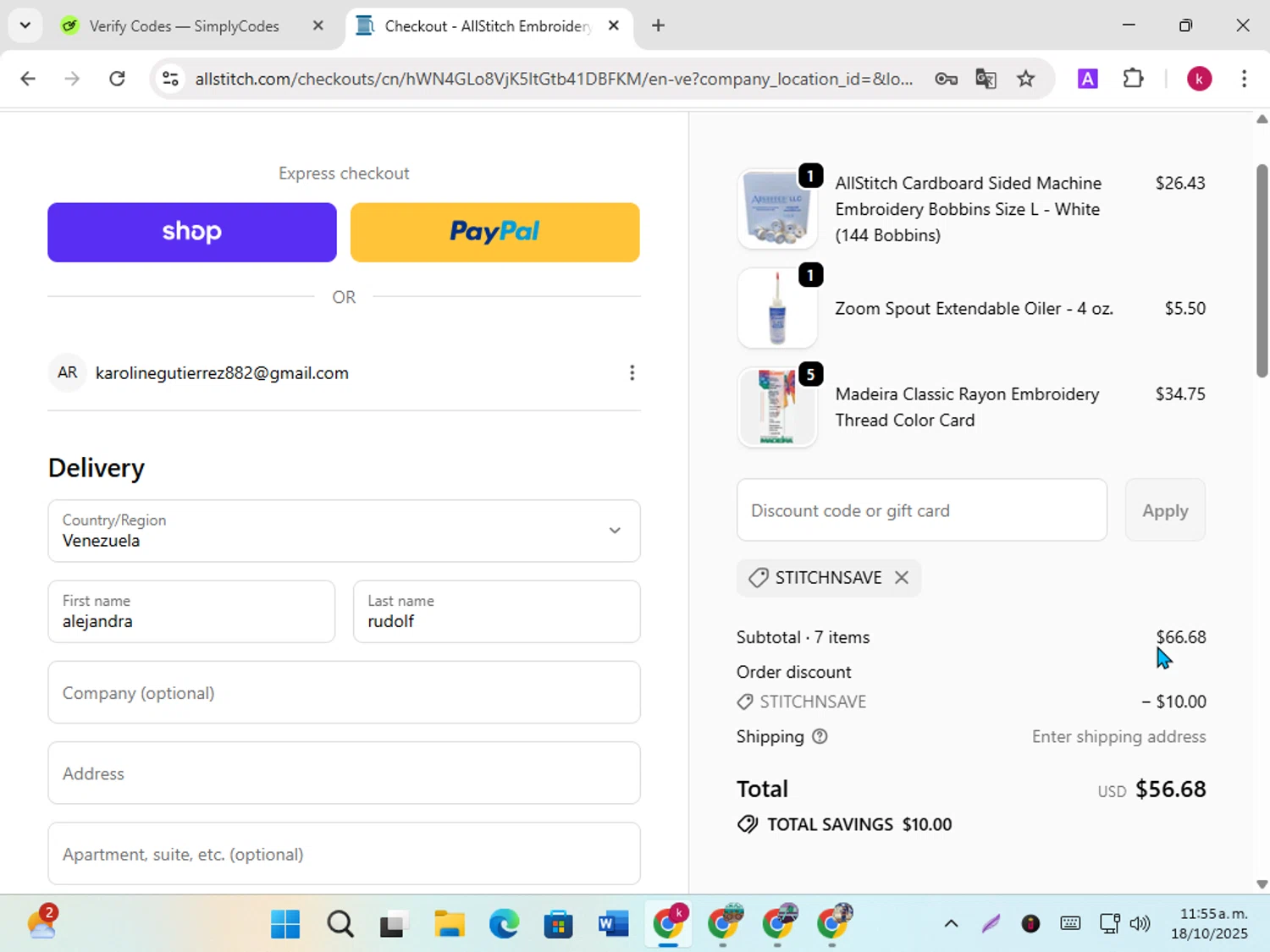This screenshot has height=952, width=1270.
Task: Click the Address field
Action: click(x=344, y=773)
